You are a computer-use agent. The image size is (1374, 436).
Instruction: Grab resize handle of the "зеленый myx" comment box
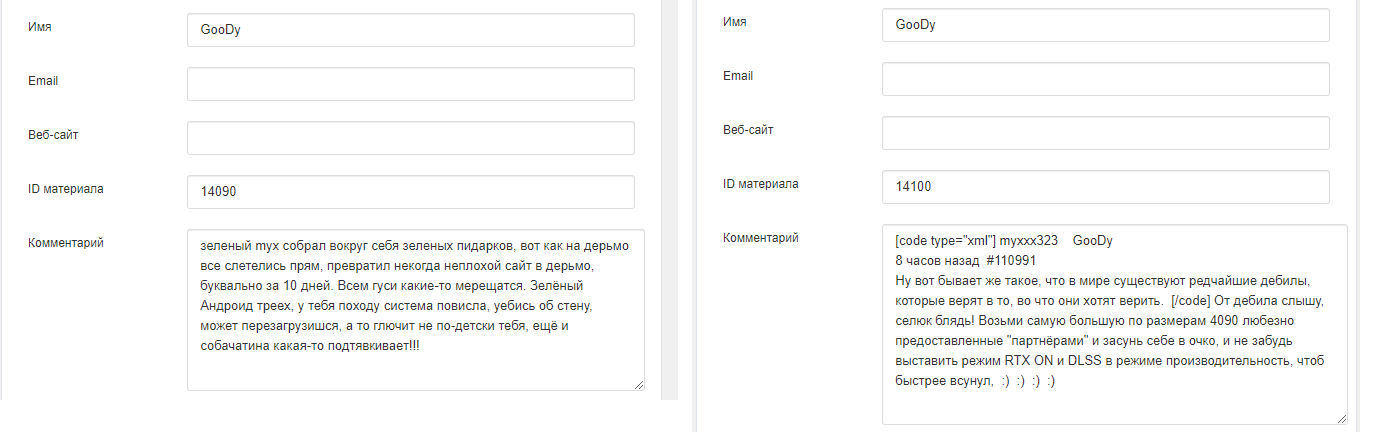[x=638, y=384]
